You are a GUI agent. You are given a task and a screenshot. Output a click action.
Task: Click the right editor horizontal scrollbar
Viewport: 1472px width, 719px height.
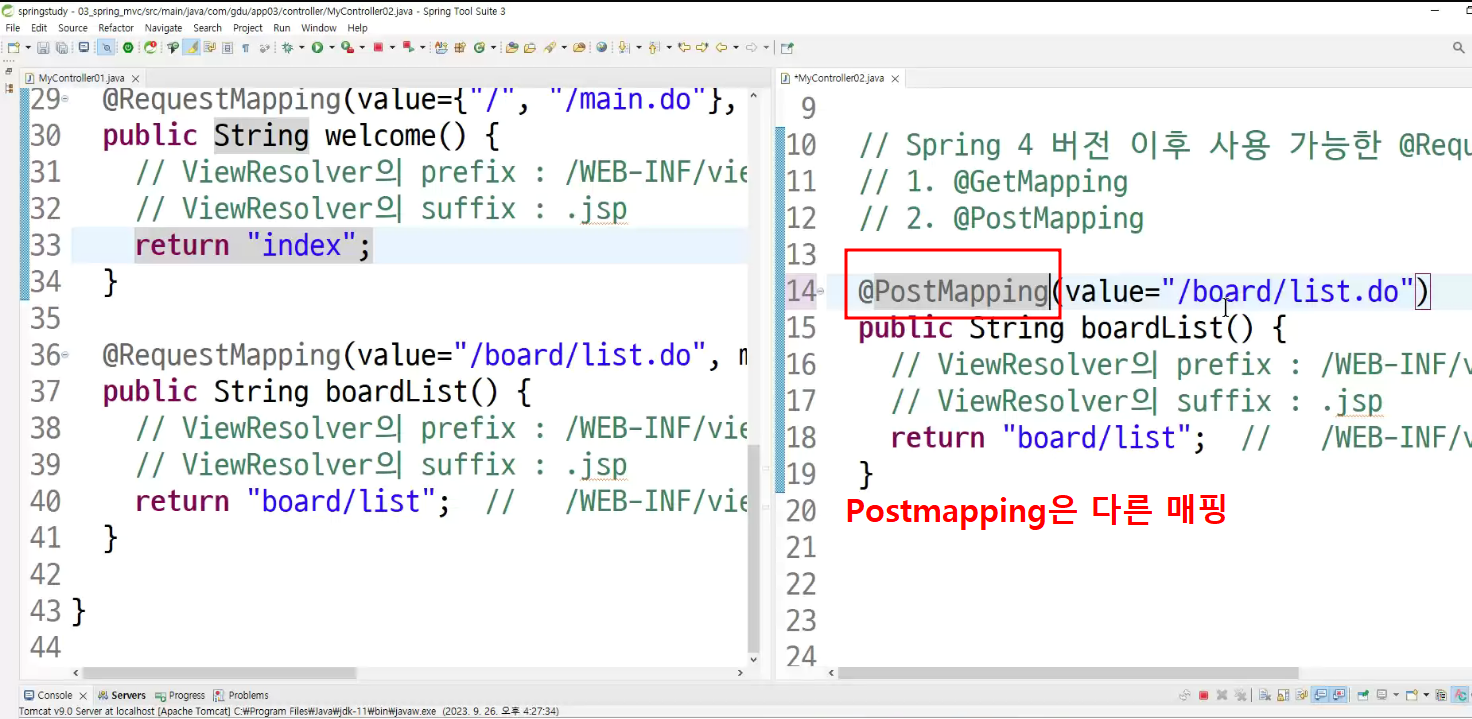coord(1068,674)
